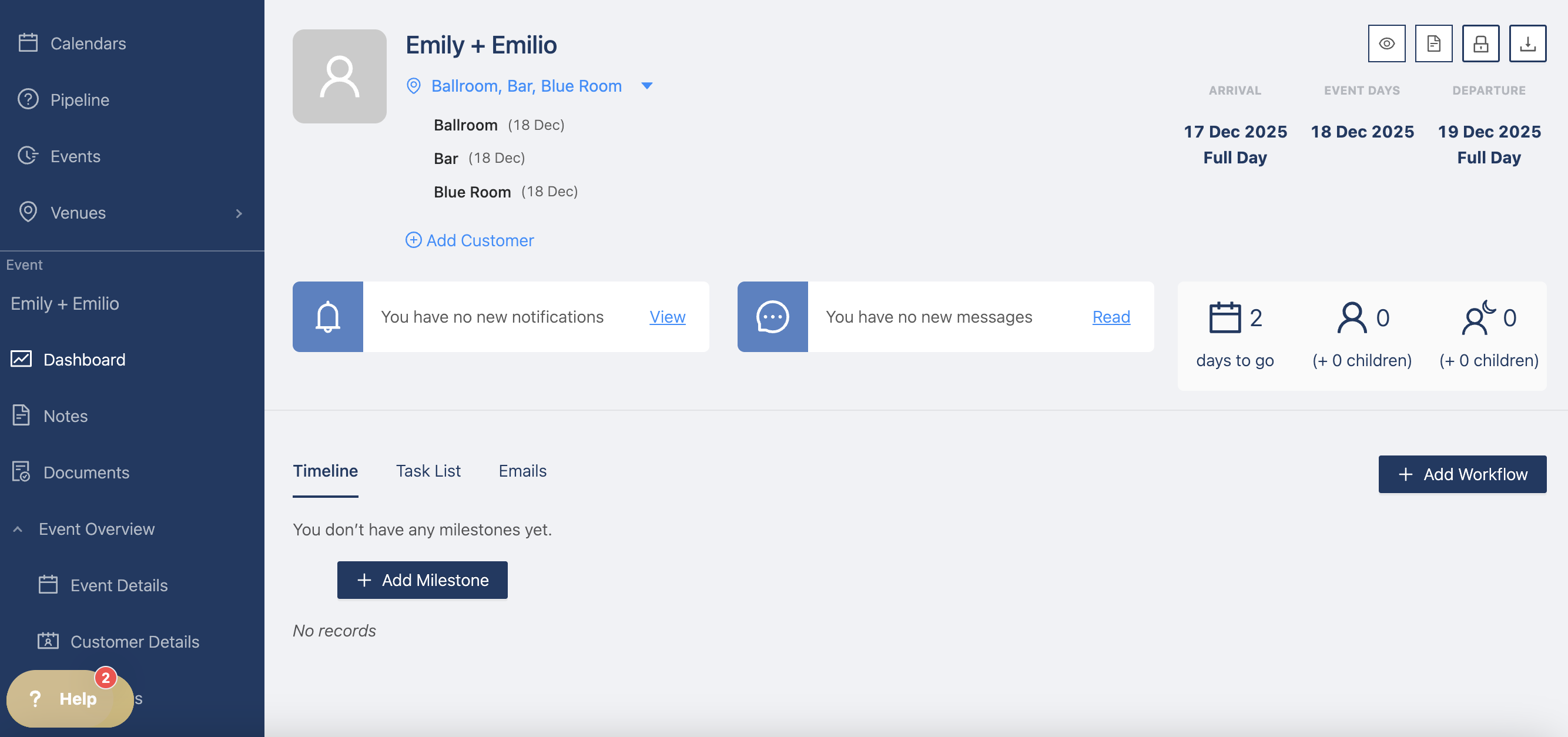Viewport: 1568px width, 737px height.
Task: Click the download icon button
Action: (x=1527, y=44)
